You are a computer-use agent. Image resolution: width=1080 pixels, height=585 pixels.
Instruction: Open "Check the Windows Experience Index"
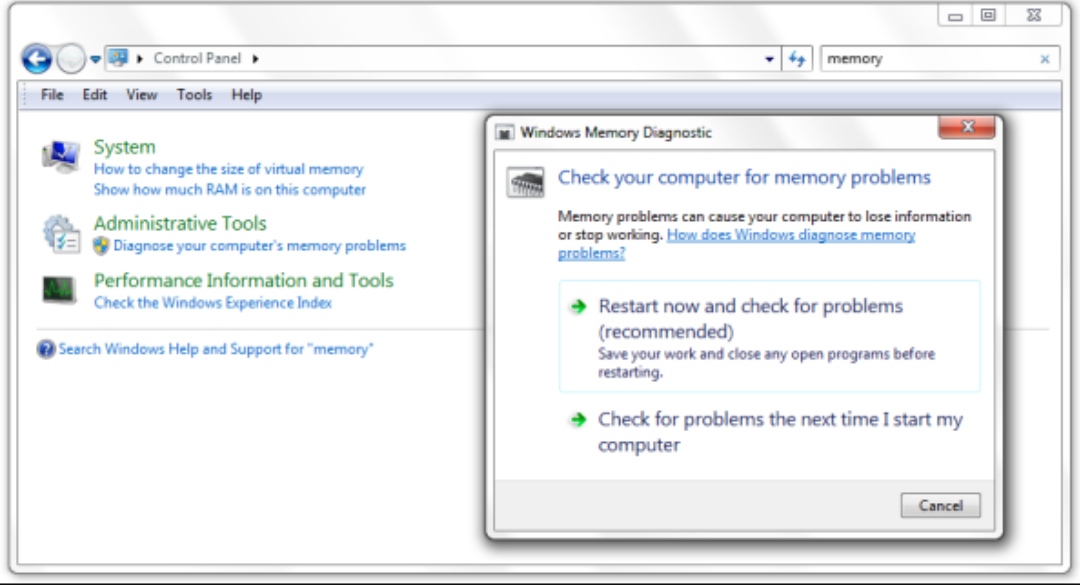point(213,302)
